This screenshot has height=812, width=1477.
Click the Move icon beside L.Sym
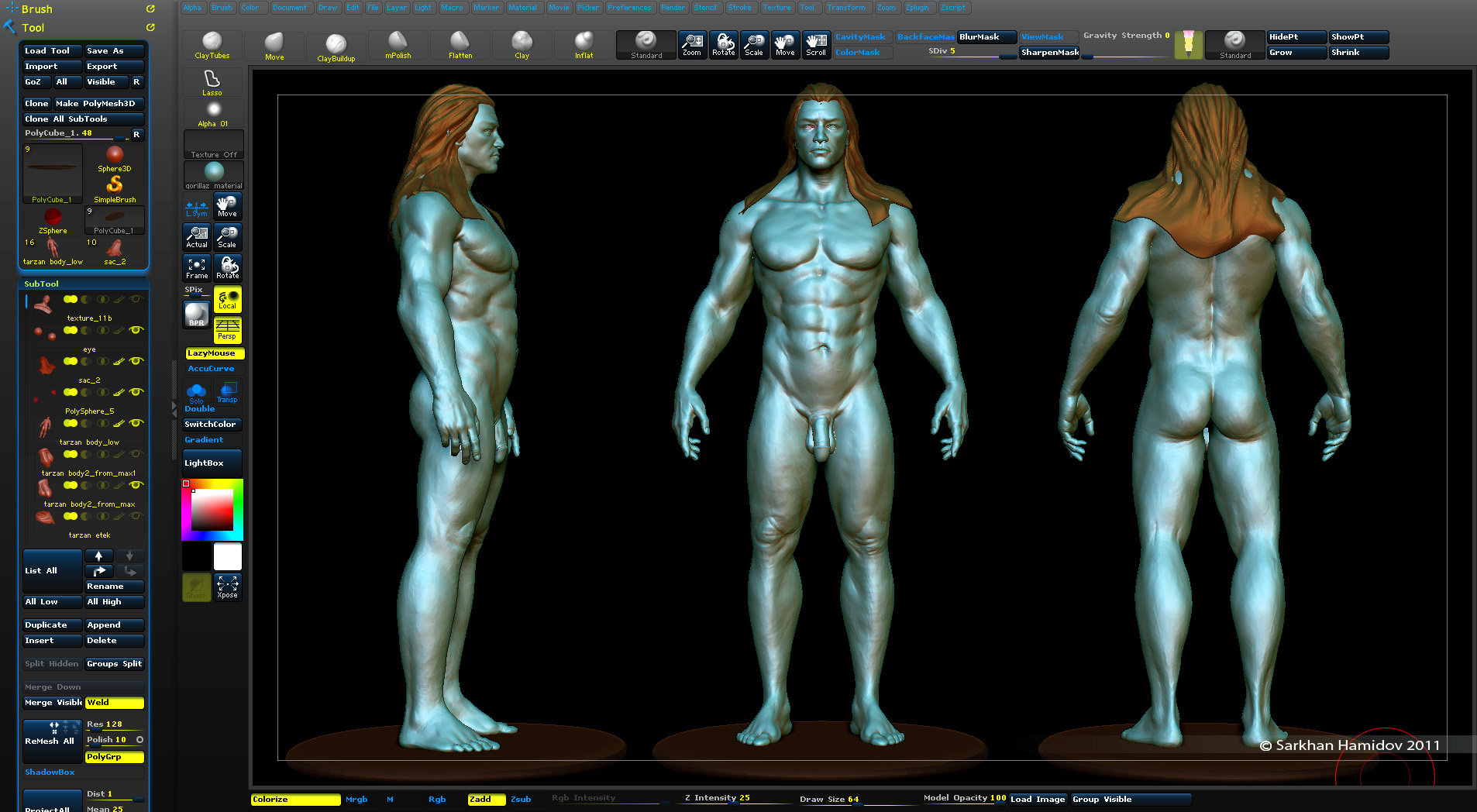(x=227, y=206)
